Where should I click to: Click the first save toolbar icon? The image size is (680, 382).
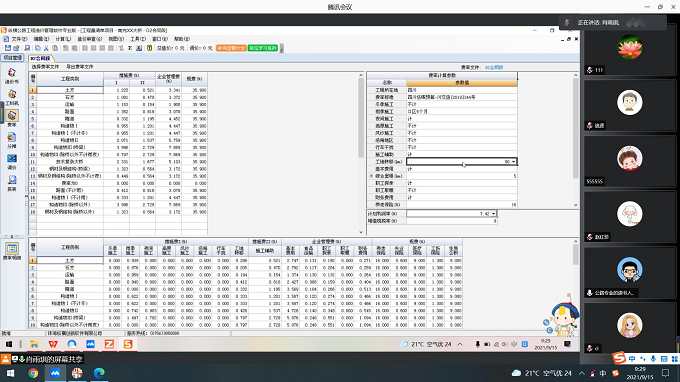[x=8, y=48]
